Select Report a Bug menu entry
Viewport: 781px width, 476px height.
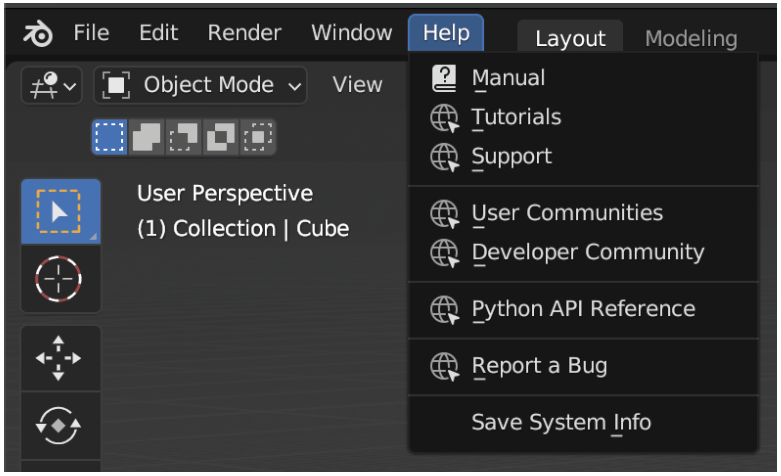coord(583,366)
